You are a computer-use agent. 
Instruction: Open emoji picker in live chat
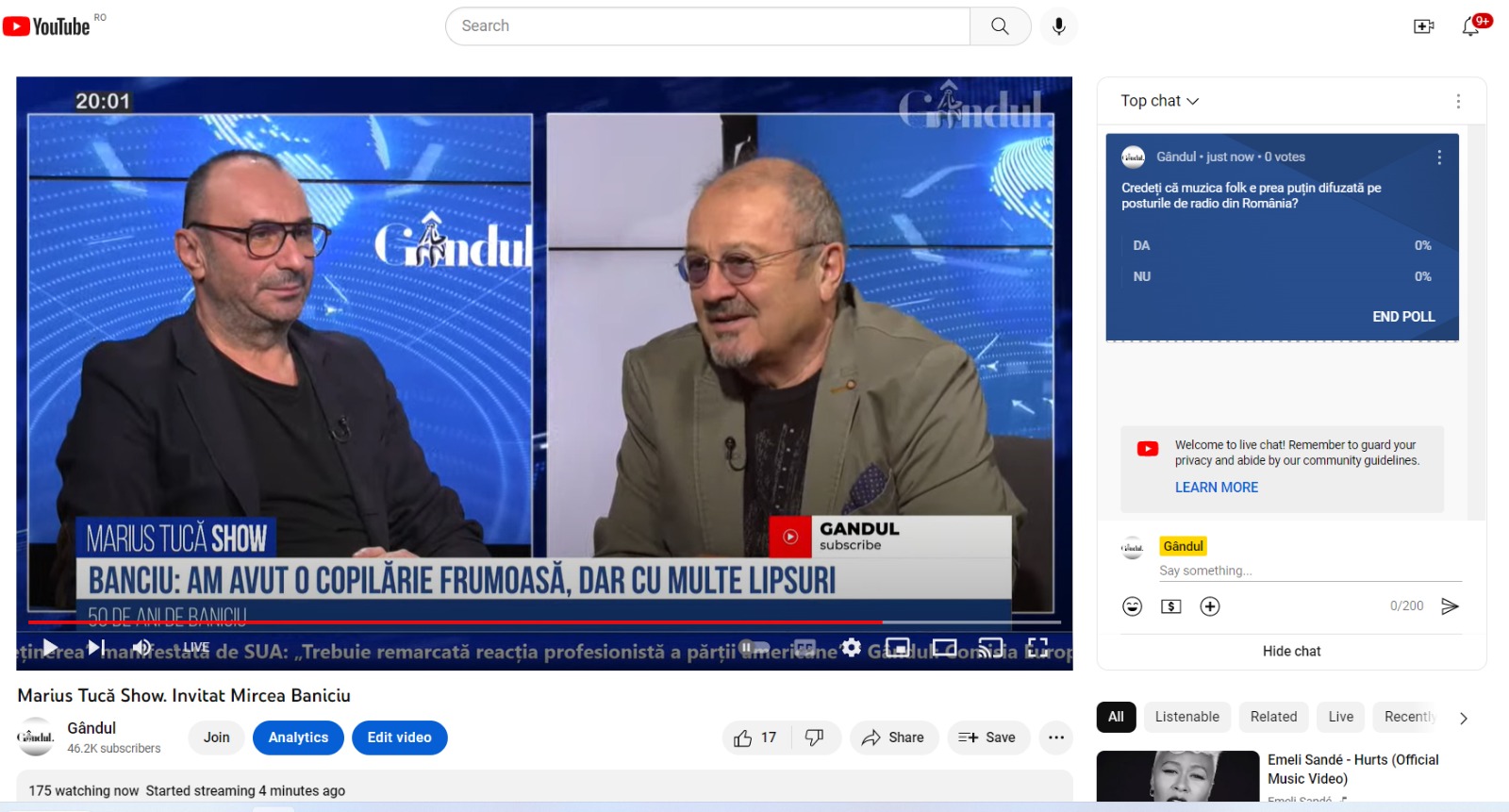point(1132,606)
